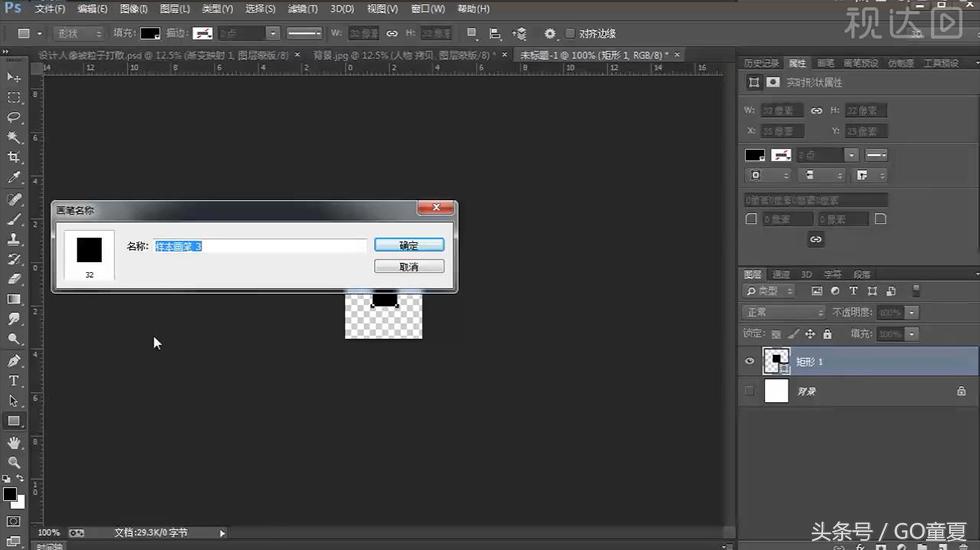Open the 形状 tool mode dropdown
Screen dimensions: 980x550
click(x=75, y=33)
